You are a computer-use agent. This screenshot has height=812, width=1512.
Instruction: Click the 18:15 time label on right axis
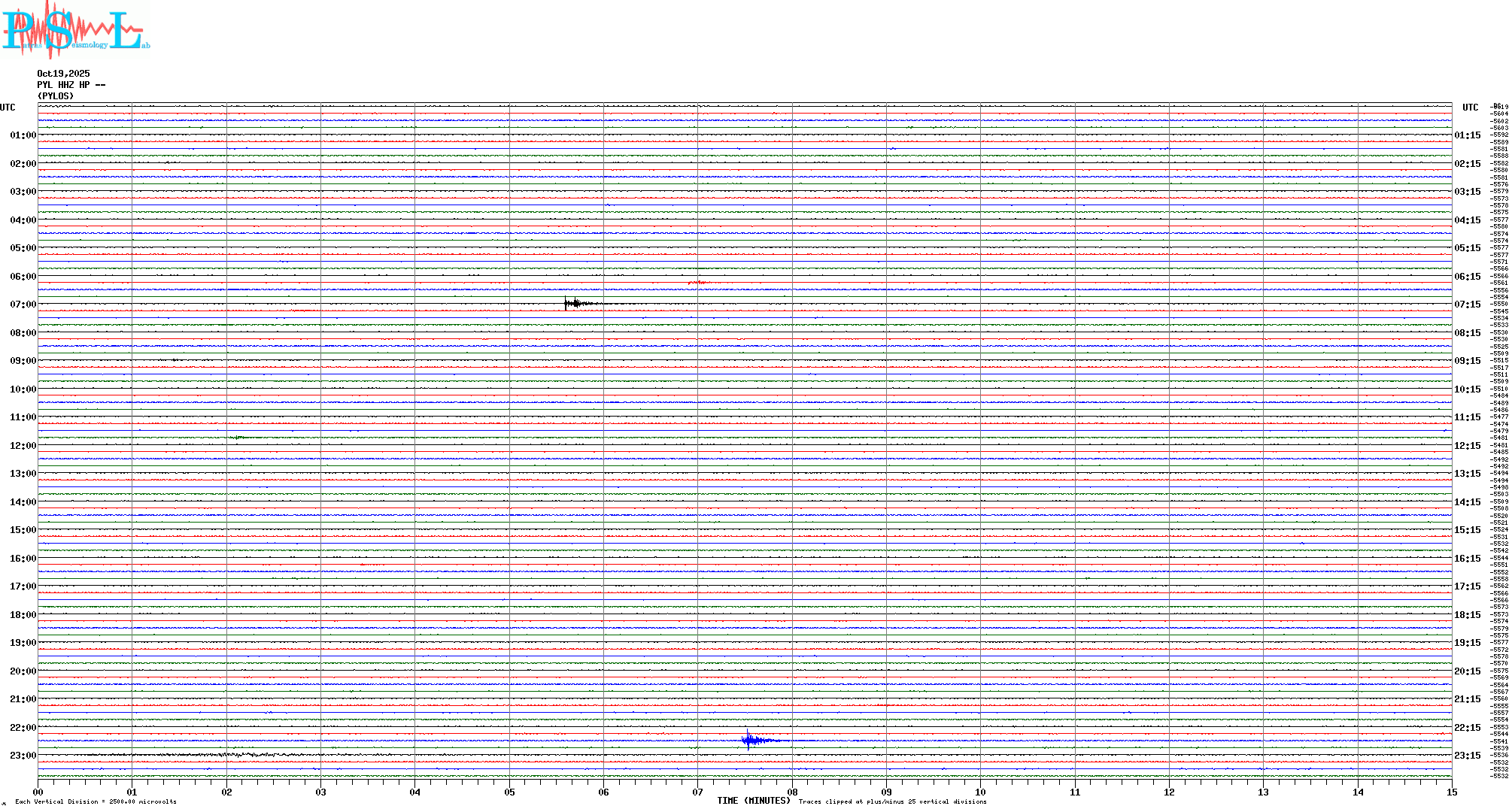click(1467, 615)
